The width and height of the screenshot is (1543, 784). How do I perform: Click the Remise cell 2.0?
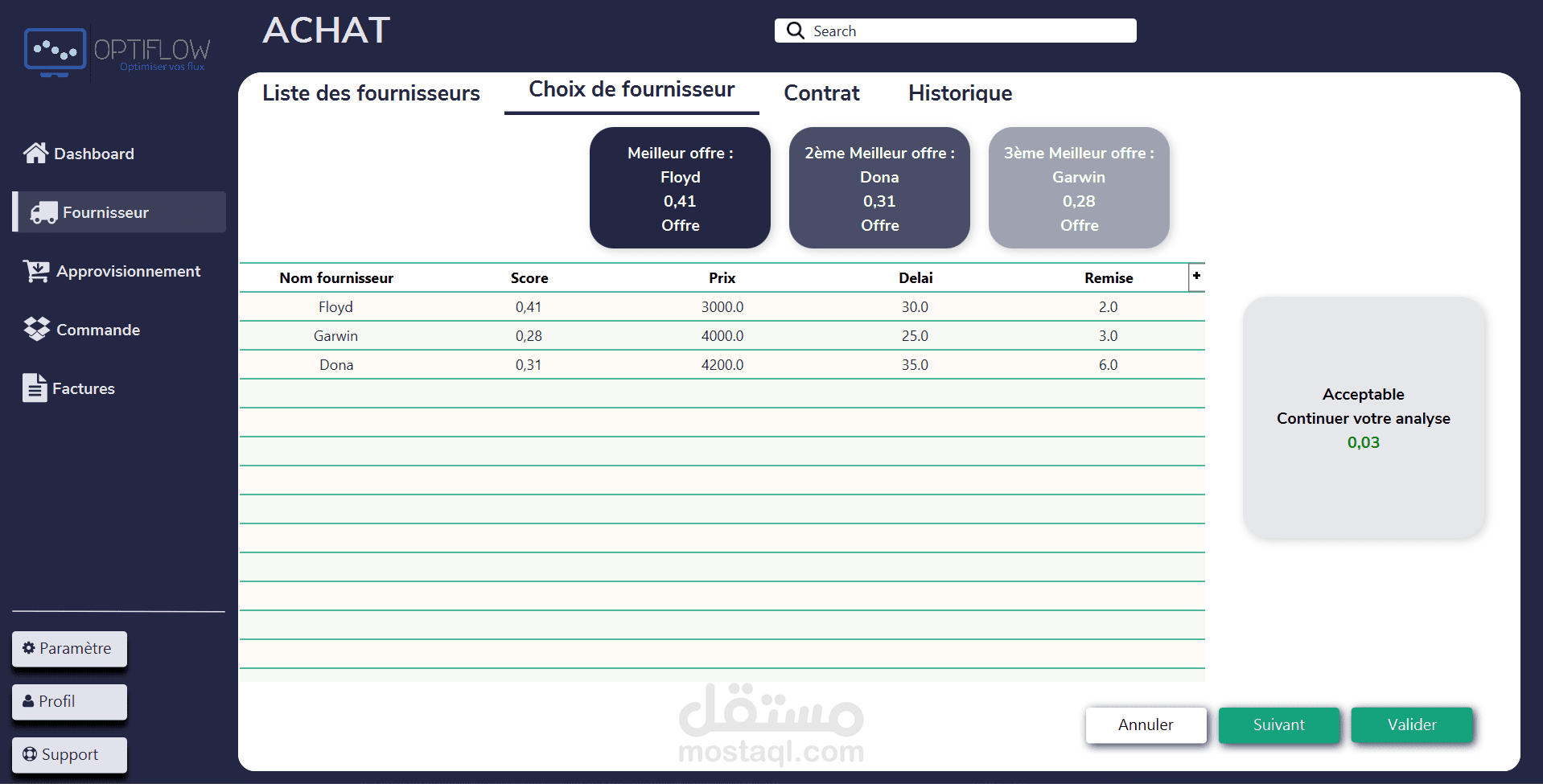coord(1108,306)
